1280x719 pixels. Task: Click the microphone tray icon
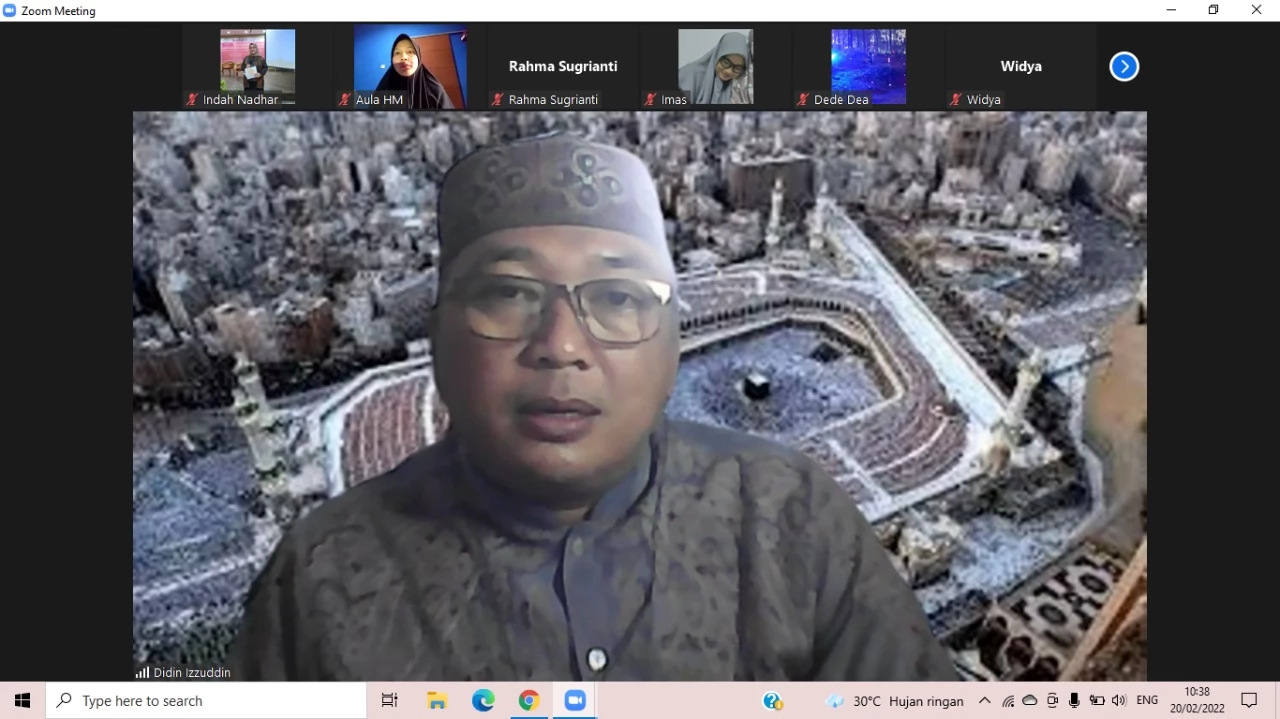pos(1074,701)
